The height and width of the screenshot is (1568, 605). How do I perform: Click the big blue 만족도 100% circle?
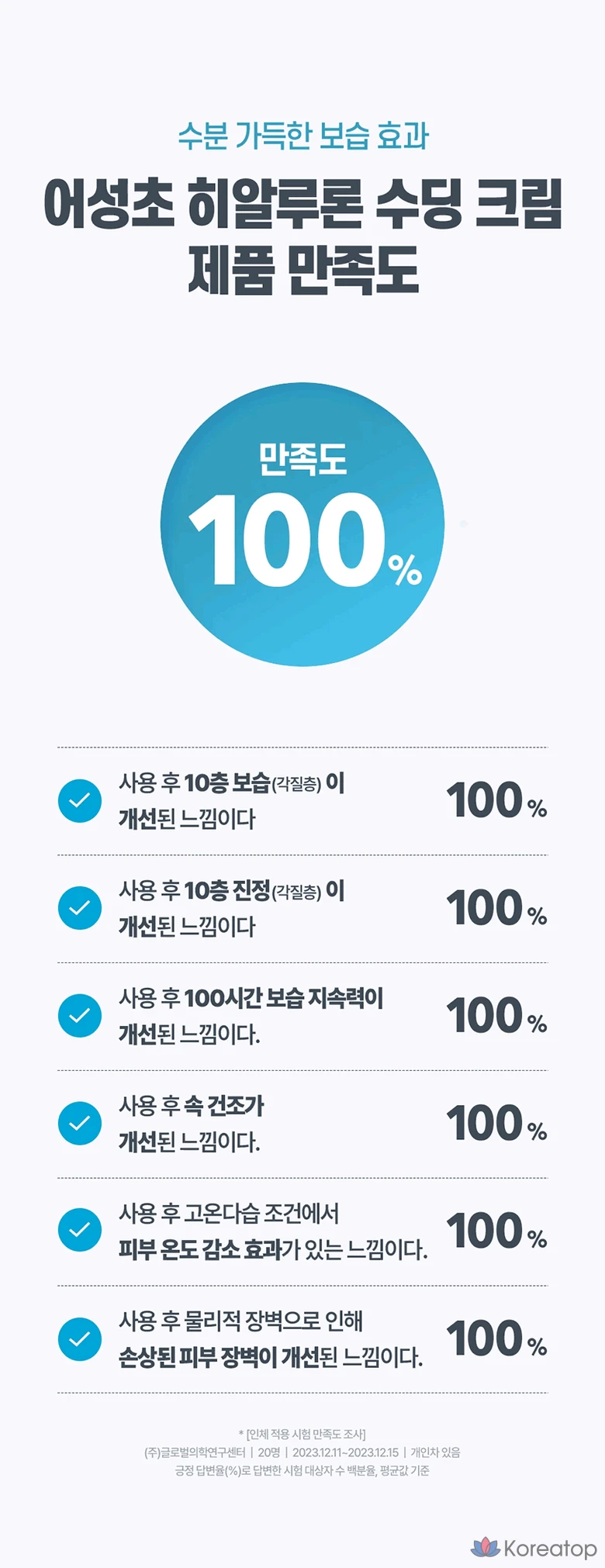pos(302,524)
